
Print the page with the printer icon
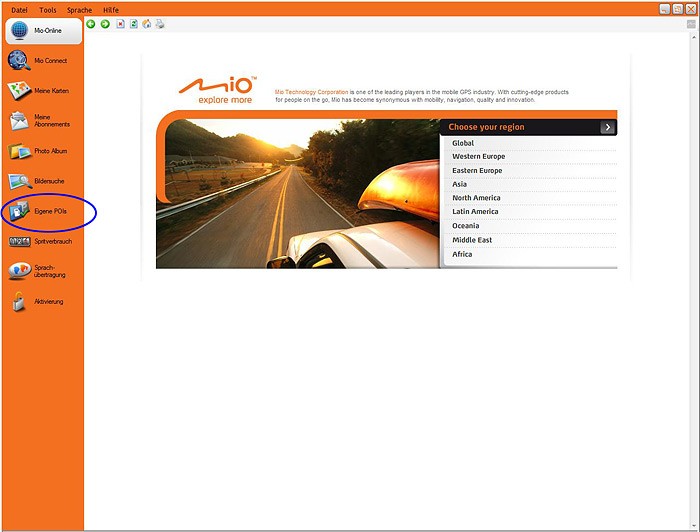tap(160, 24)
